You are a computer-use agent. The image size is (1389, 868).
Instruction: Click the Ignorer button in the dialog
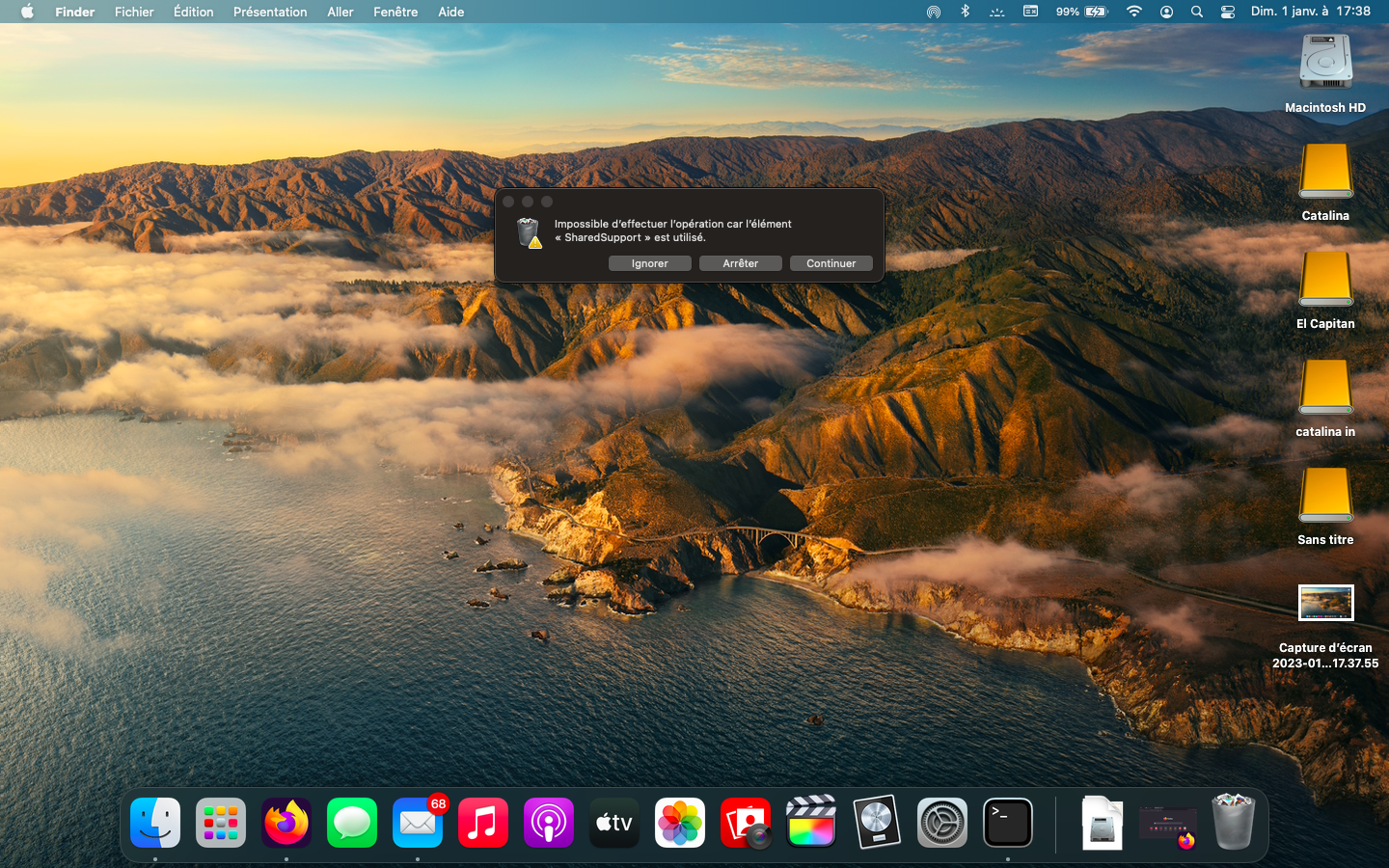(x=649, y=263)
